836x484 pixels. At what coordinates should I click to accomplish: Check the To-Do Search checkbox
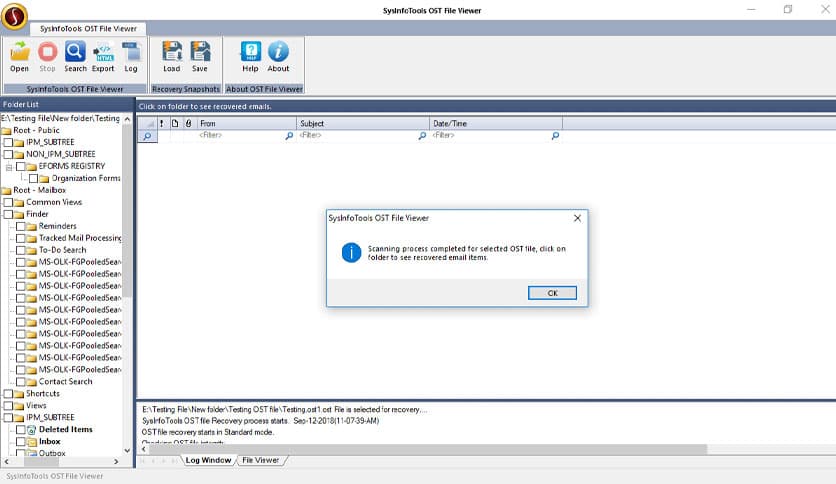(x=21, y=251)
